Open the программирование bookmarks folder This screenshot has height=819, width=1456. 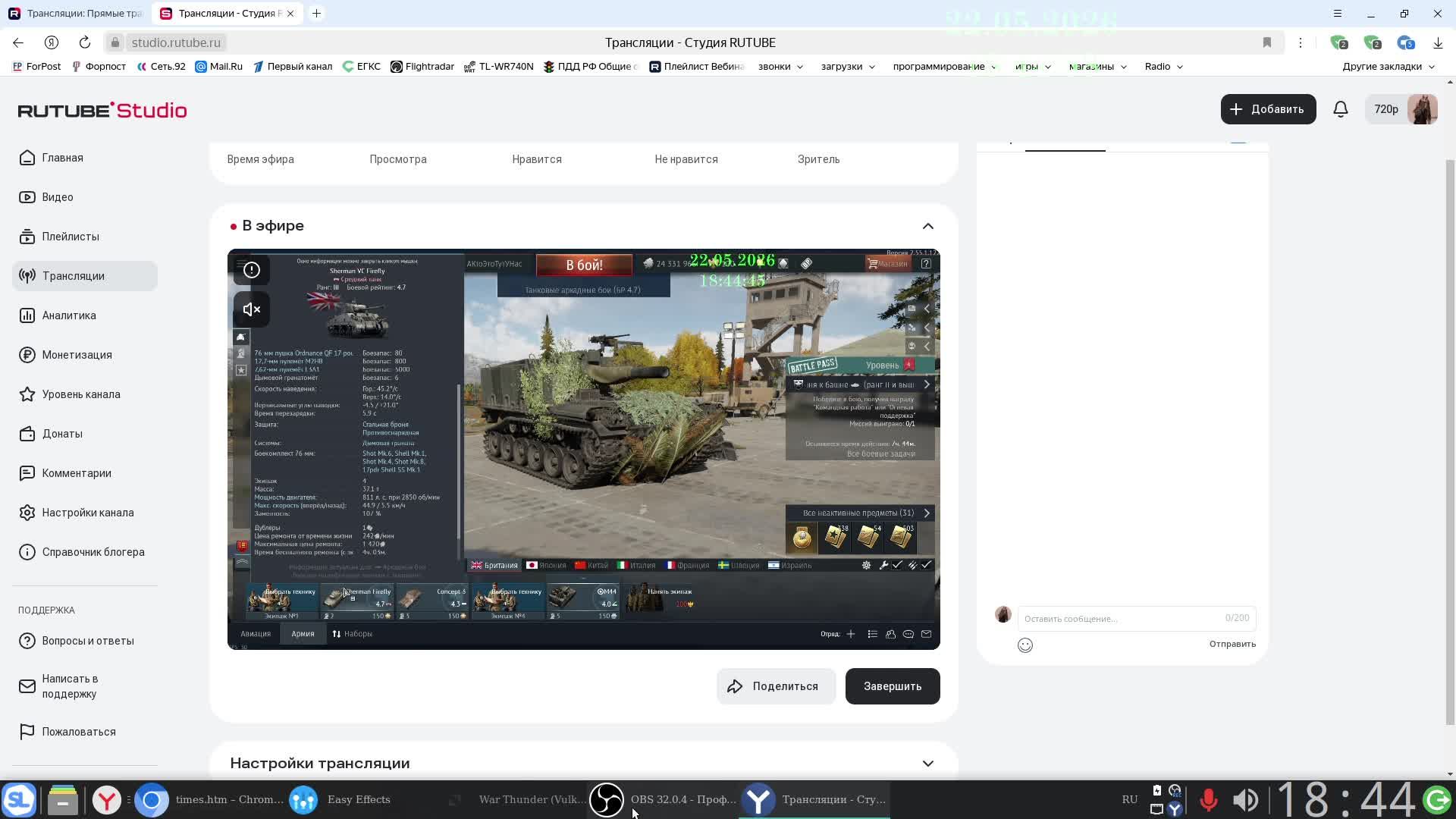pyautogui.click(x=945, y=67)
